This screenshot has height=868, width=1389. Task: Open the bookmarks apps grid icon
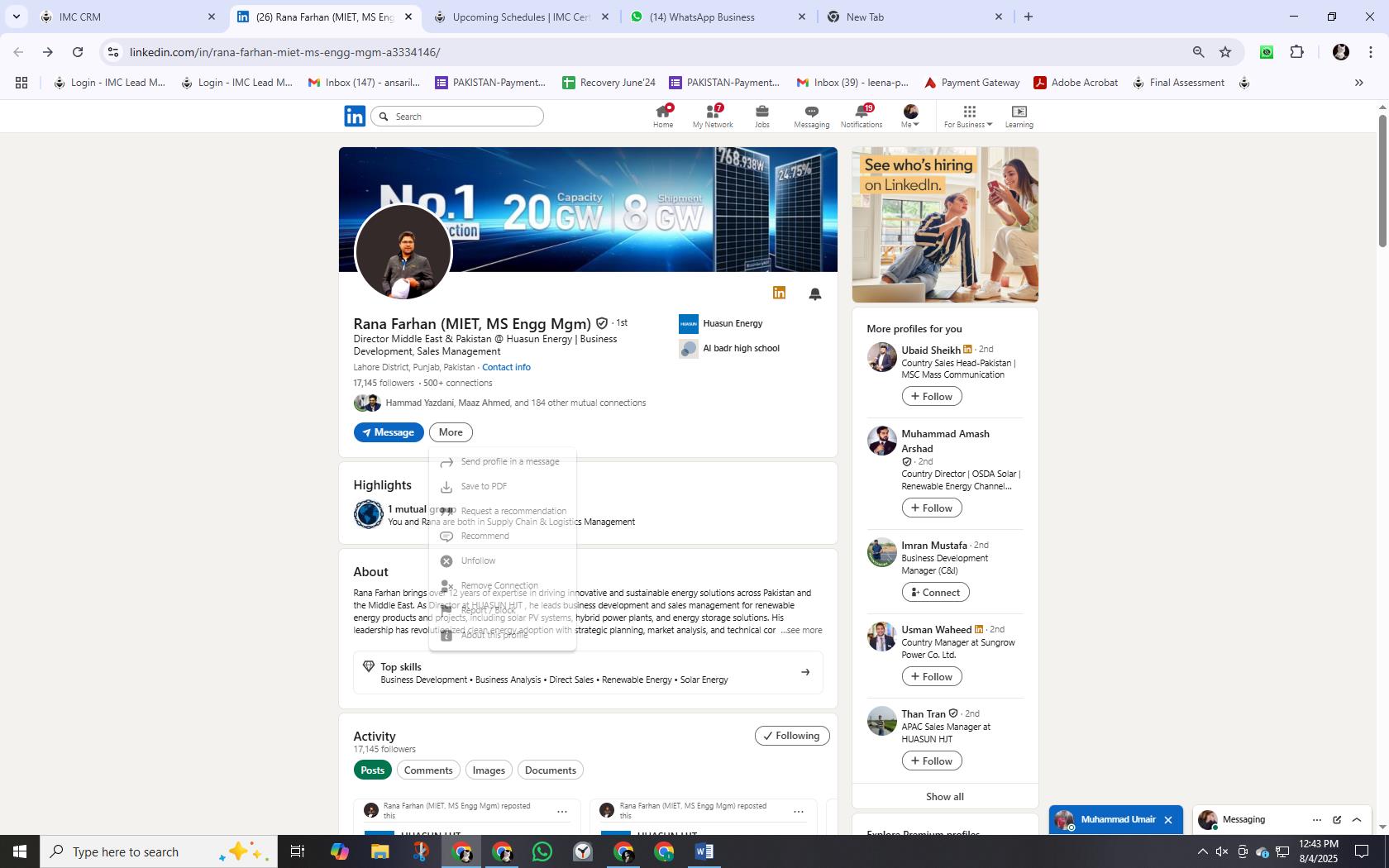tap(21, 83)
